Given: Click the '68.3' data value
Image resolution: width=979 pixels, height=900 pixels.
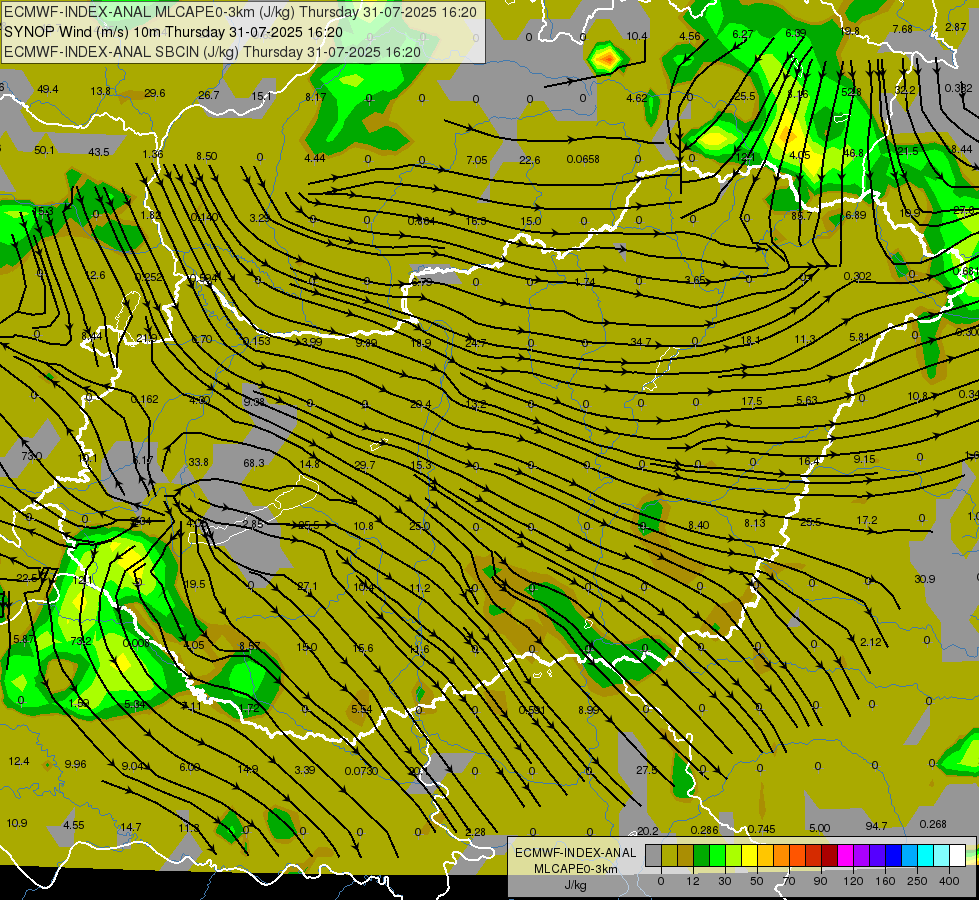Looking at the screenshot, I should [253, 463].
